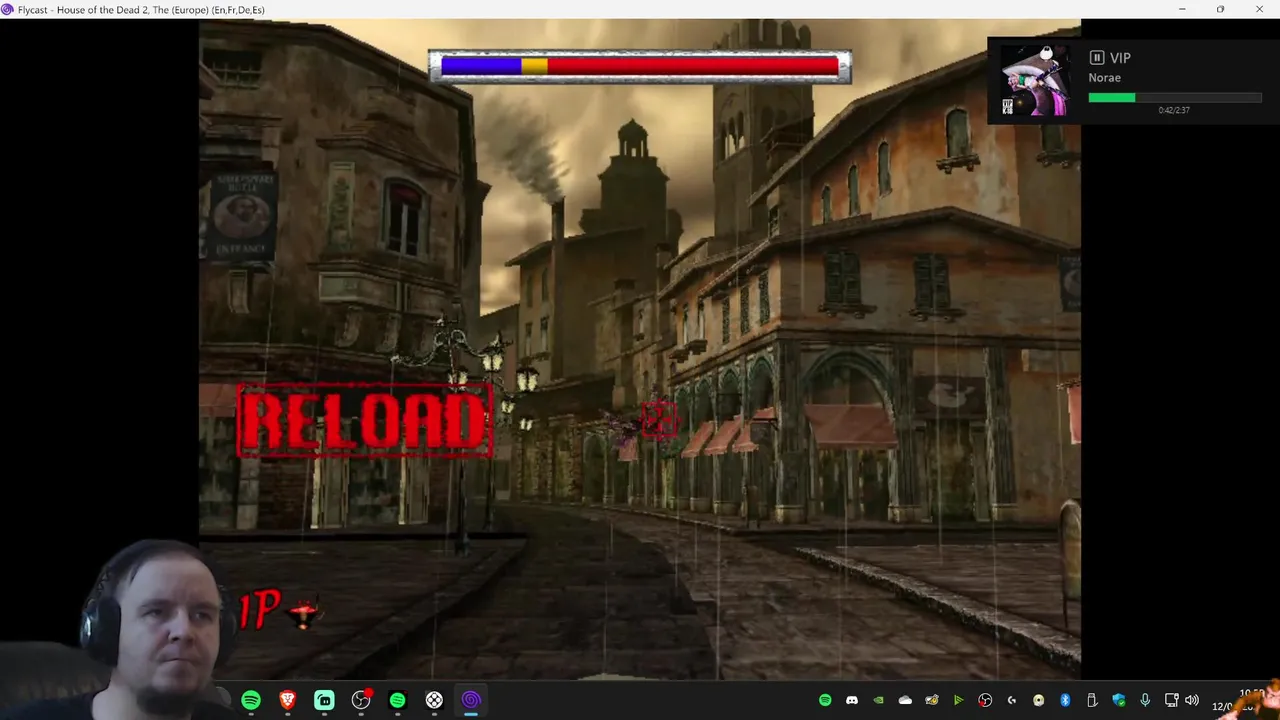Click the microphone tray icon
The height and width of the screenshot is (720, 1280).
tap(1145, 701)
